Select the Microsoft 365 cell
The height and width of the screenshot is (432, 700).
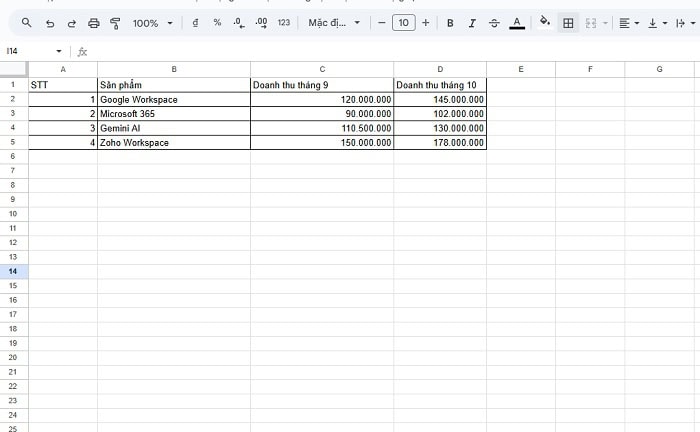point(174,114)
